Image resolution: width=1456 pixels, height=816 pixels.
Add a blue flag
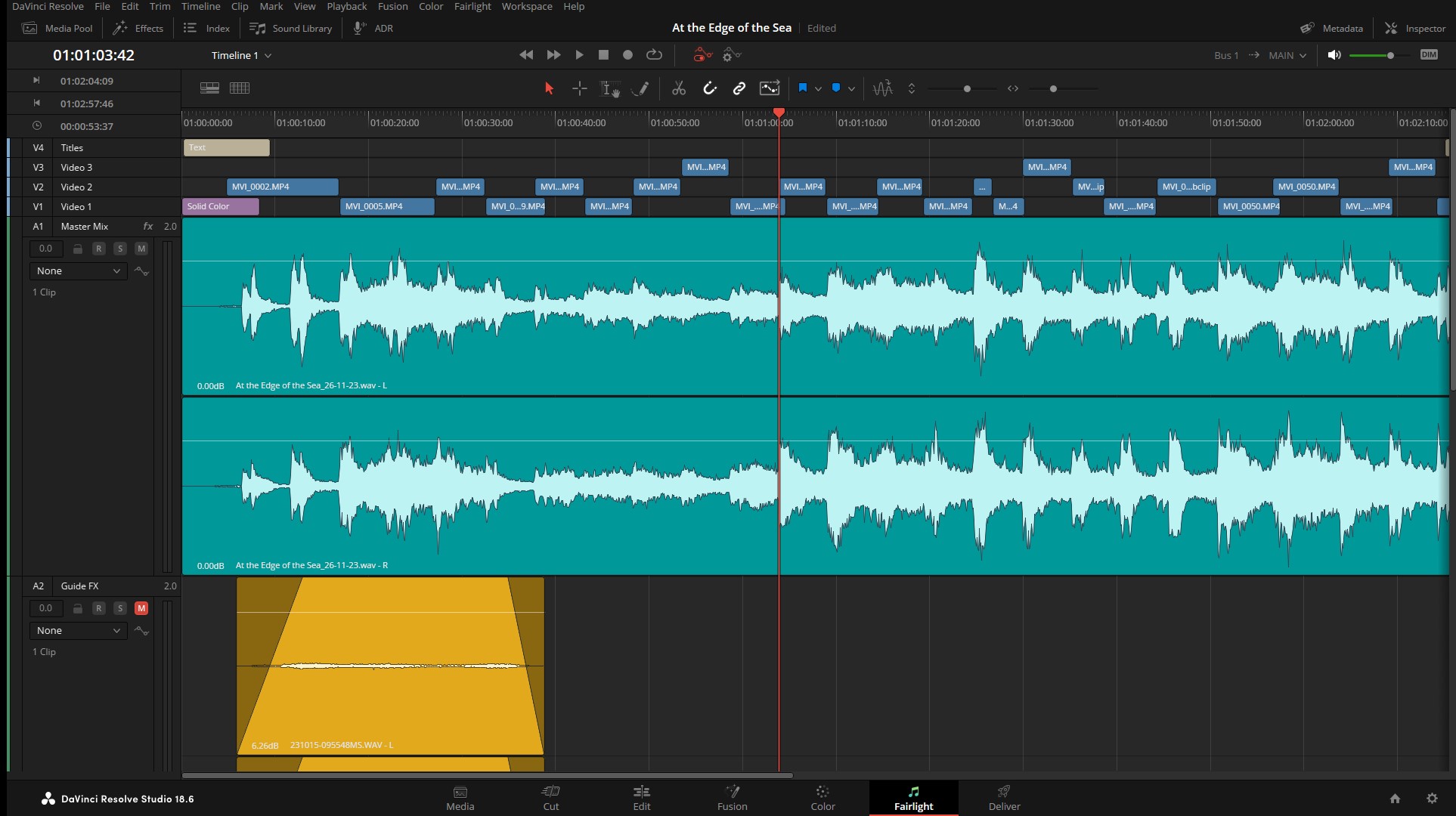[803, 88]
